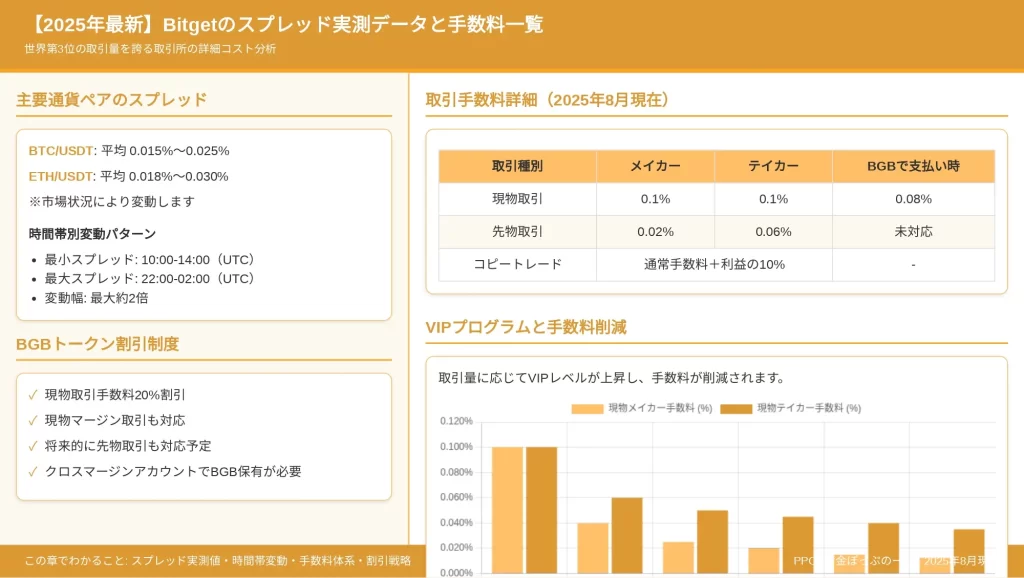Click the 現物メイカー手数料 legend color swatch
The width and height of the screenshot is (1024, 578).
coord(587,408)
